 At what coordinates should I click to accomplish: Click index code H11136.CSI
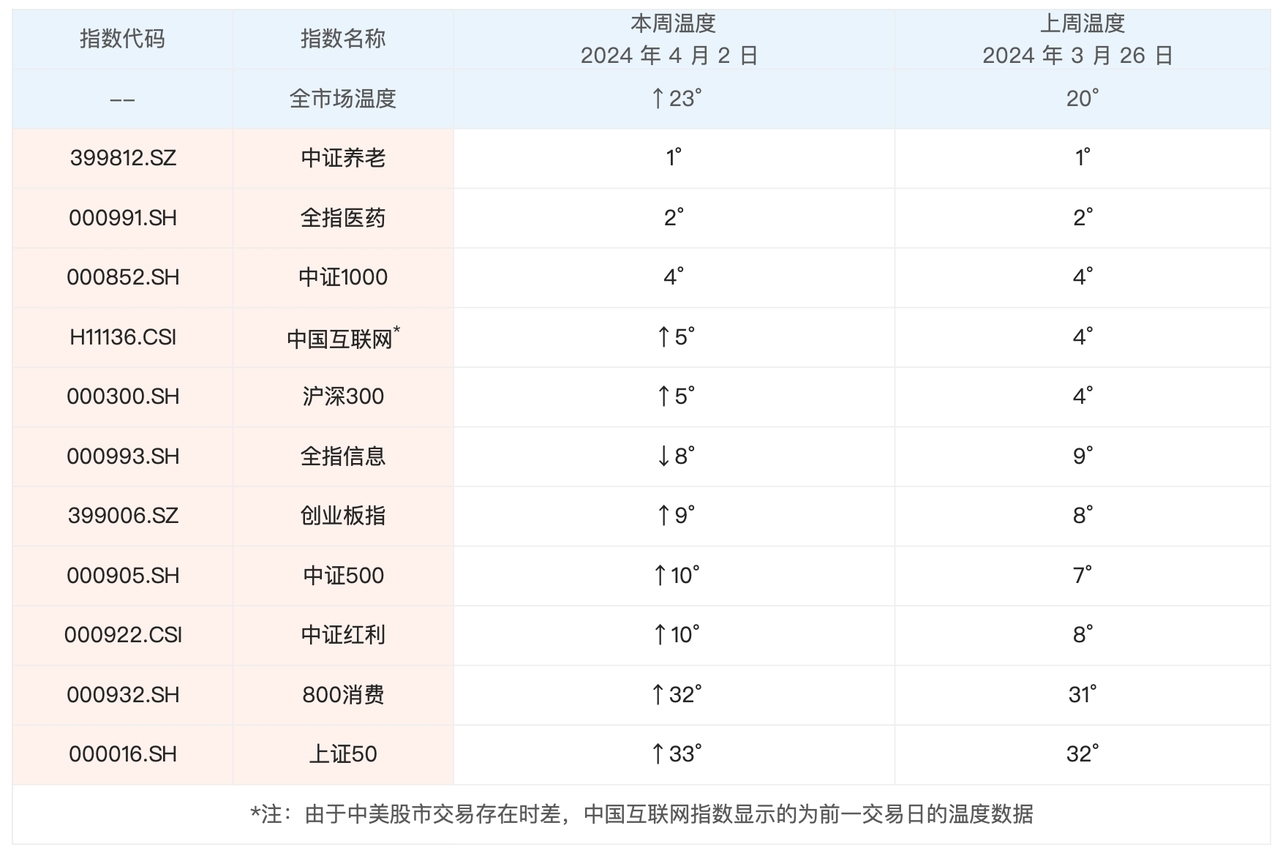122,338
